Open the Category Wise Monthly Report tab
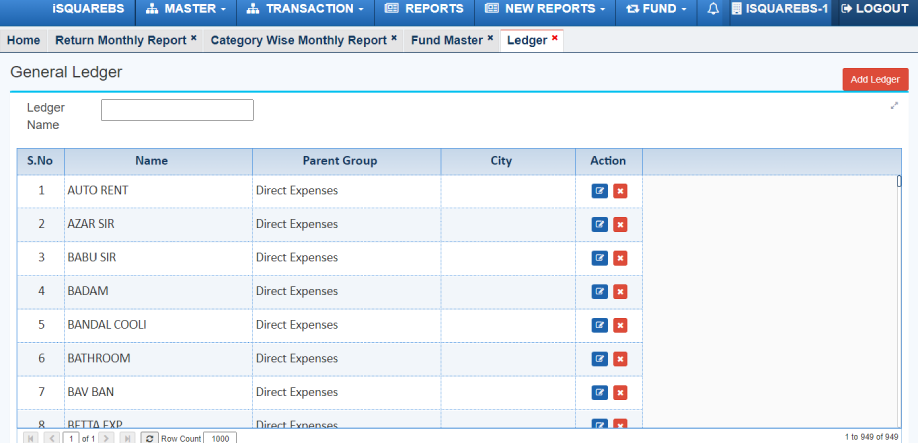The image size is (918, 443). click(298, 41)
